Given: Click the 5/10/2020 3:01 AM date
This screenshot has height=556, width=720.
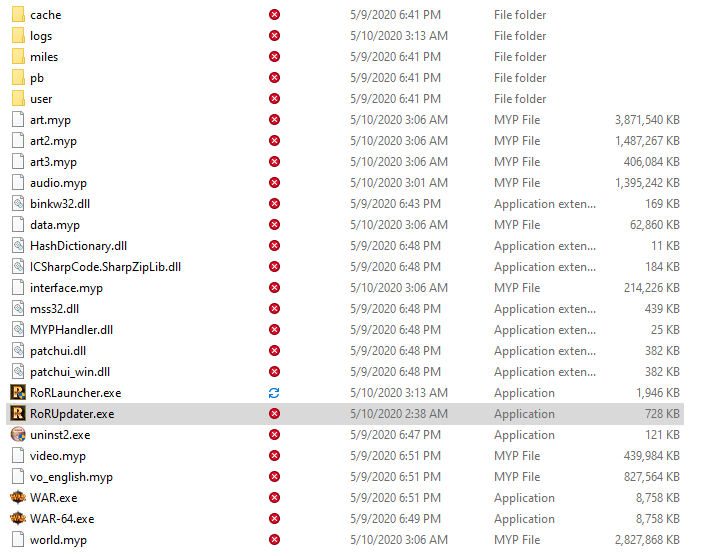Looking at the screenshot, I should click(399, 183).
